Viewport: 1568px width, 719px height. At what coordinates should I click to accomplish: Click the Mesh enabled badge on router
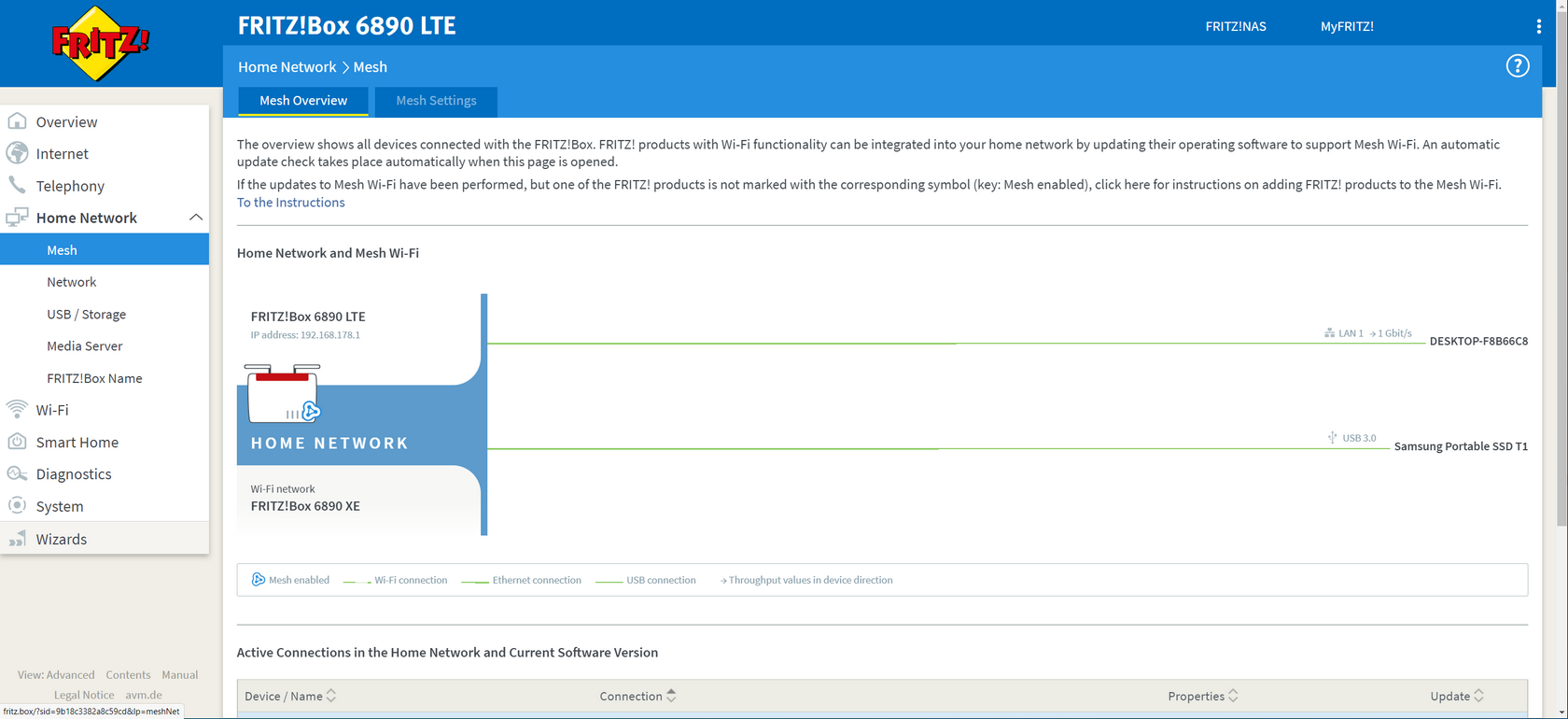pos(312,411)
